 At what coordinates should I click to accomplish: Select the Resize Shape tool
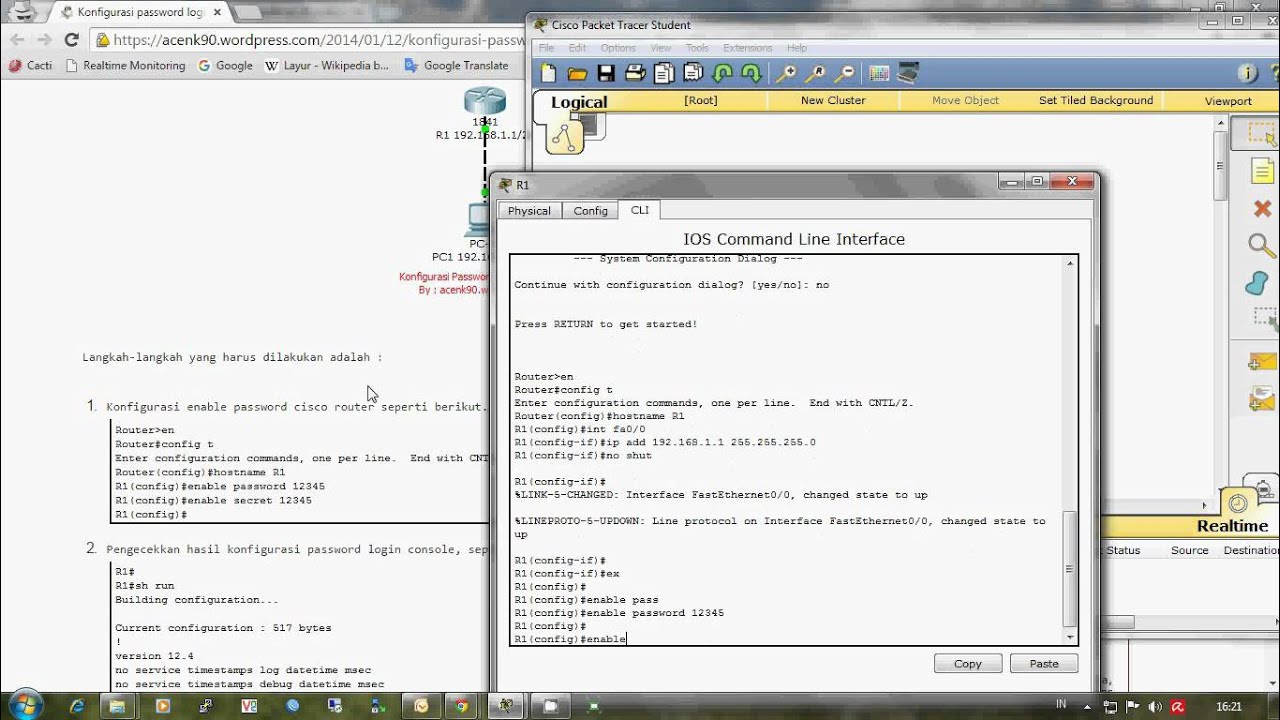pyautogui.click(x=1265, y=319)
